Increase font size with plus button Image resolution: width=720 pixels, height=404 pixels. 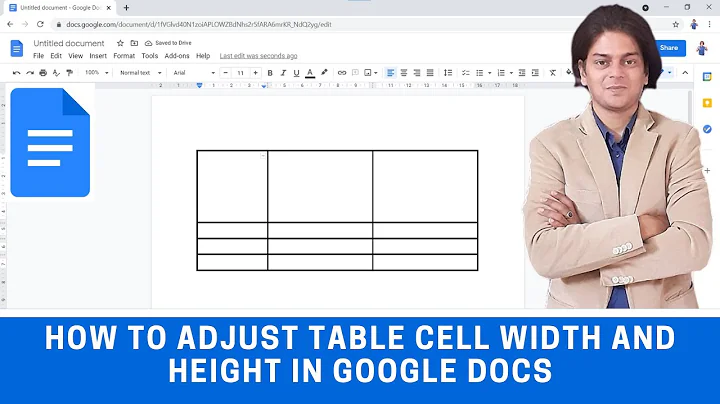coord(255,73)
